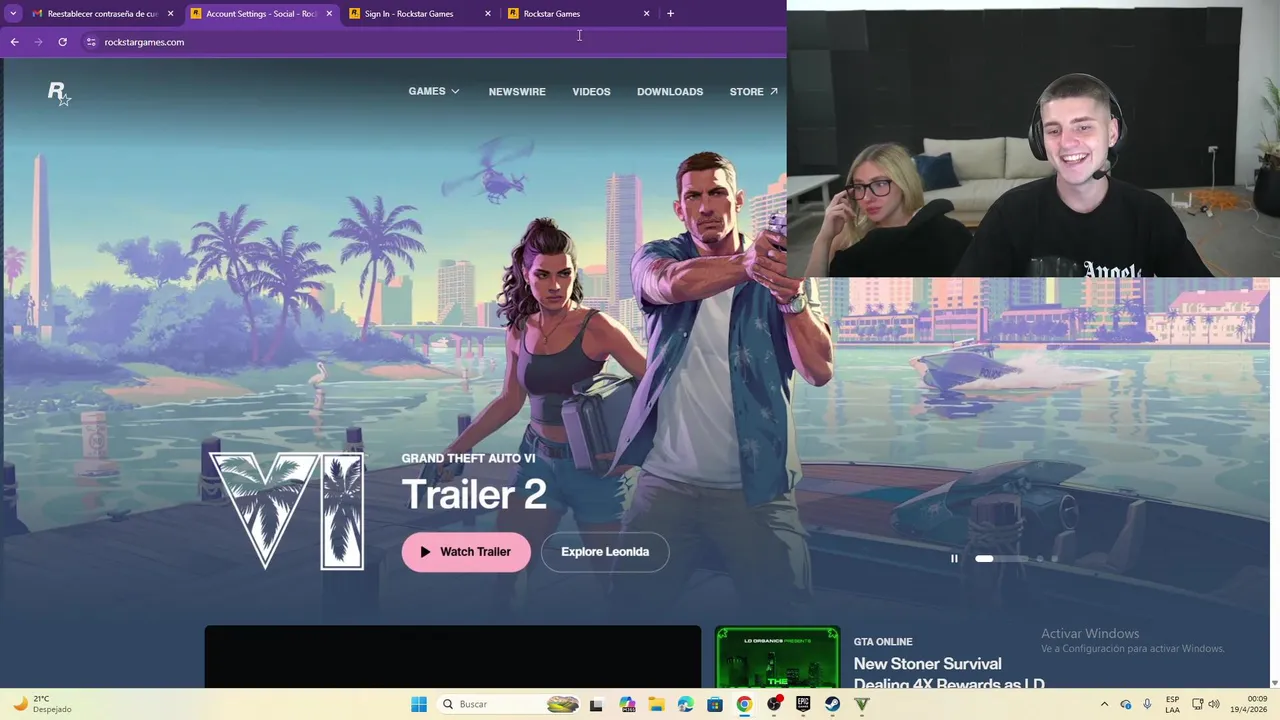Open OBS Studio from the taskbar

pos(774,704)
